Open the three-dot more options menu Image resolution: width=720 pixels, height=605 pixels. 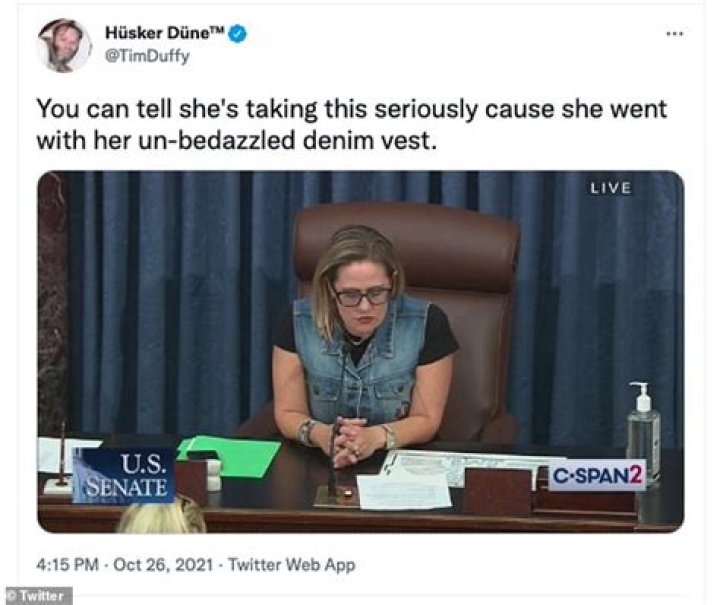pyautogui.click(x=675, y=34)
